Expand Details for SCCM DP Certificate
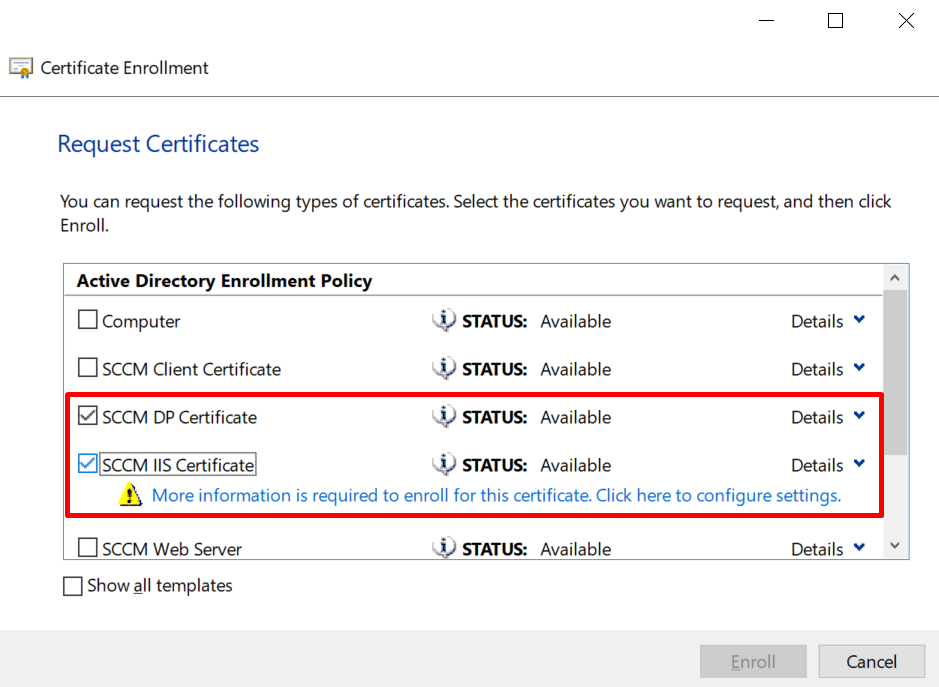The width and height of the screenshot is (939, 687). (x=828, y=417)
